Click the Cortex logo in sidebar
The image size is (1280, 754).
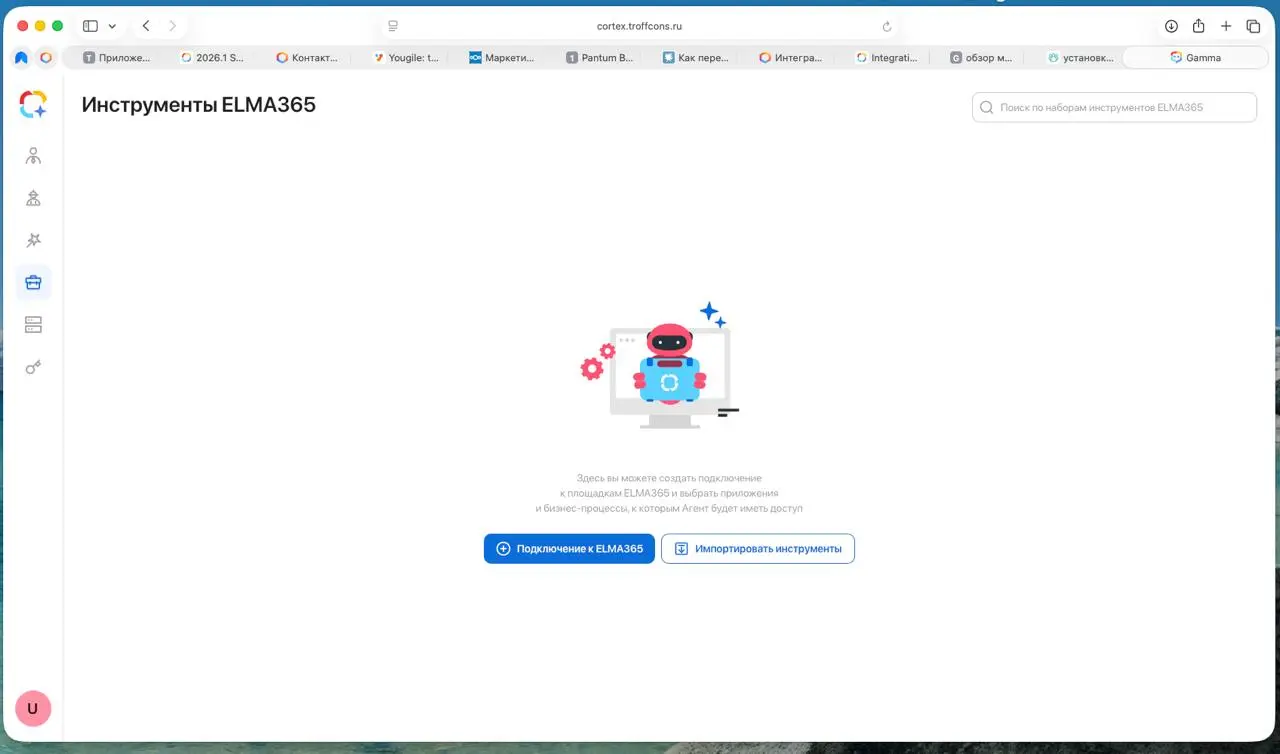click(33, 104)
